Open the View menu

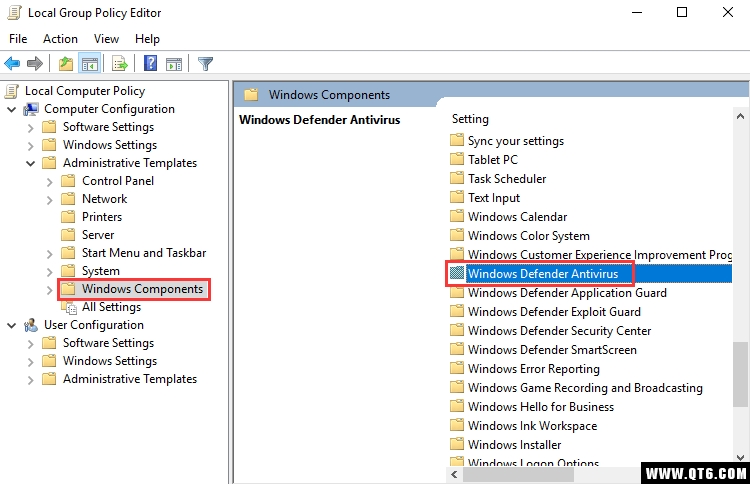[106, 39]
